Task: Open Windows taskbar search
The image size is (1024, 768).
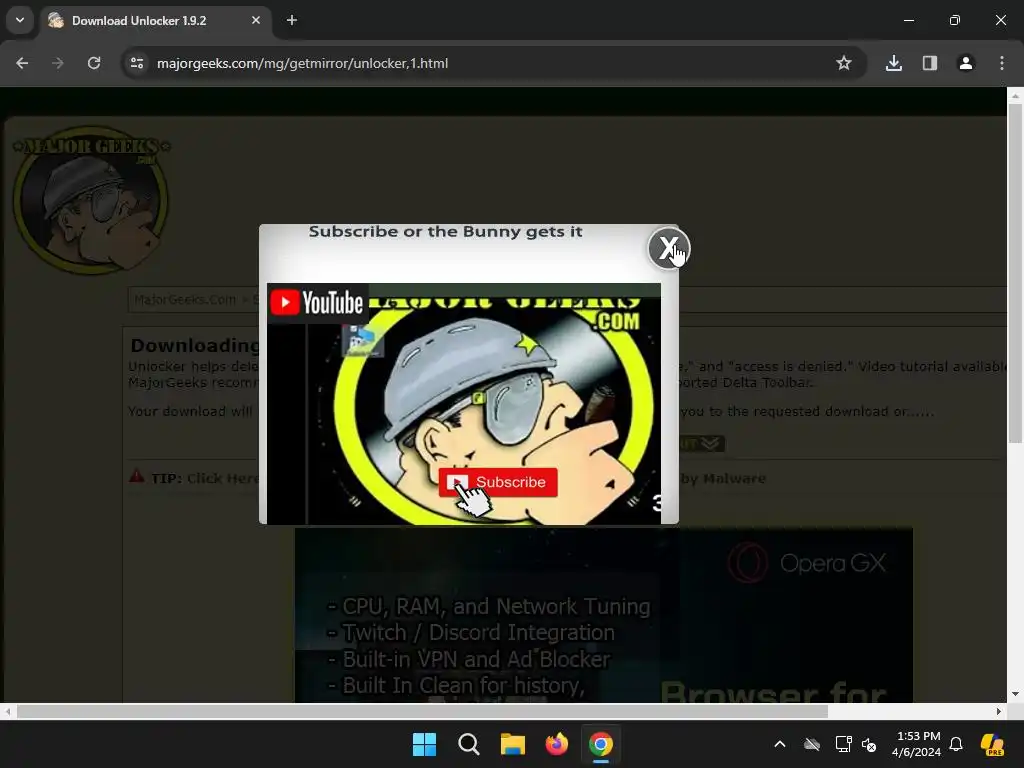Action: pyautogui.click(x=469, y=744)
